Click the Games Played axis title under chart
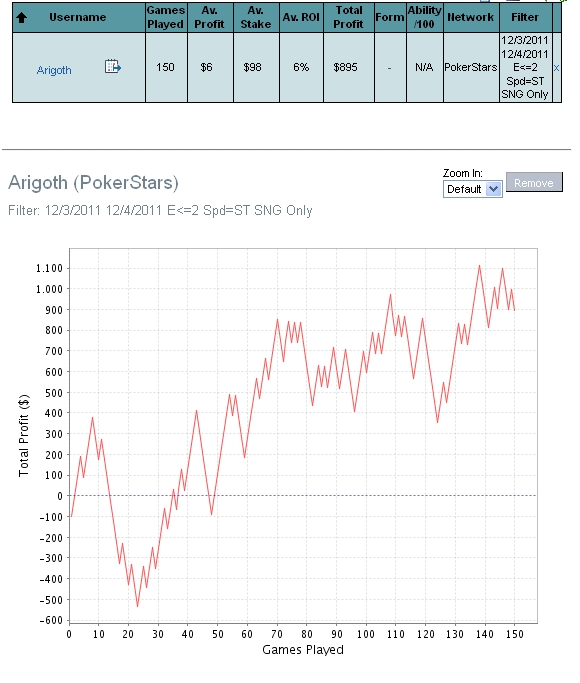The height and width of the screenshot is (683, 580). 303,650
